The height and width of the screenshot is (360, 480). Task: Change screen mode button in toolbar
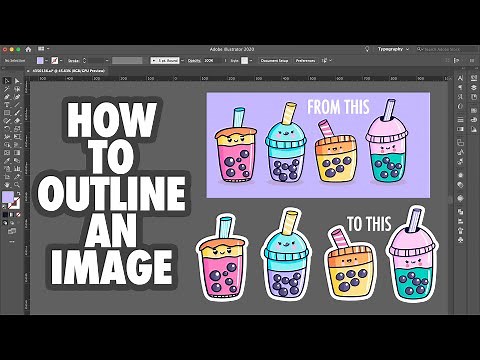pyautogui.click(x=12, y=231)
